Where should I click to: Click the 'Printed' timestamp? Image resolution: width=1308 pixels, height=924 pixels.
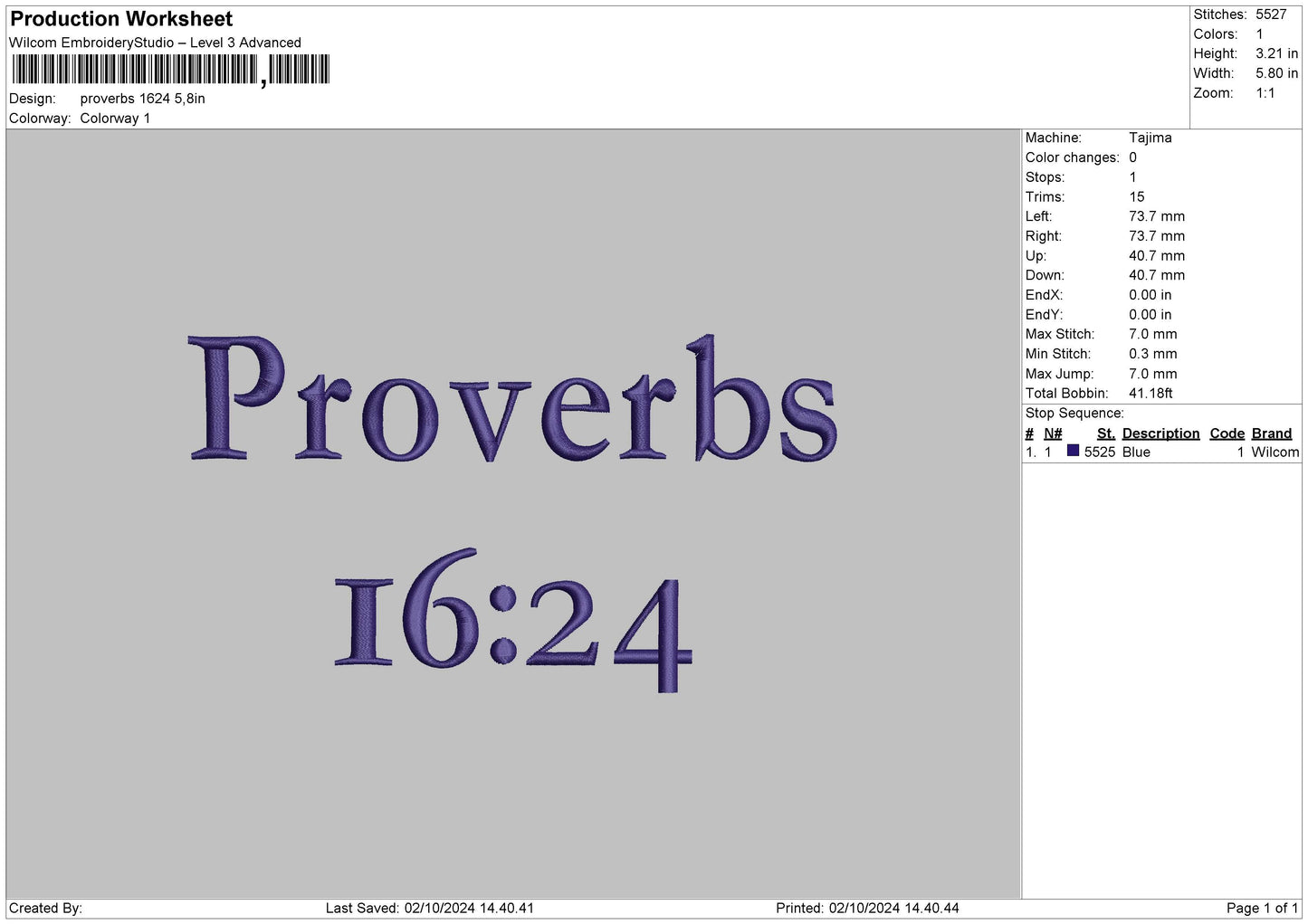(x=867, y=909)
